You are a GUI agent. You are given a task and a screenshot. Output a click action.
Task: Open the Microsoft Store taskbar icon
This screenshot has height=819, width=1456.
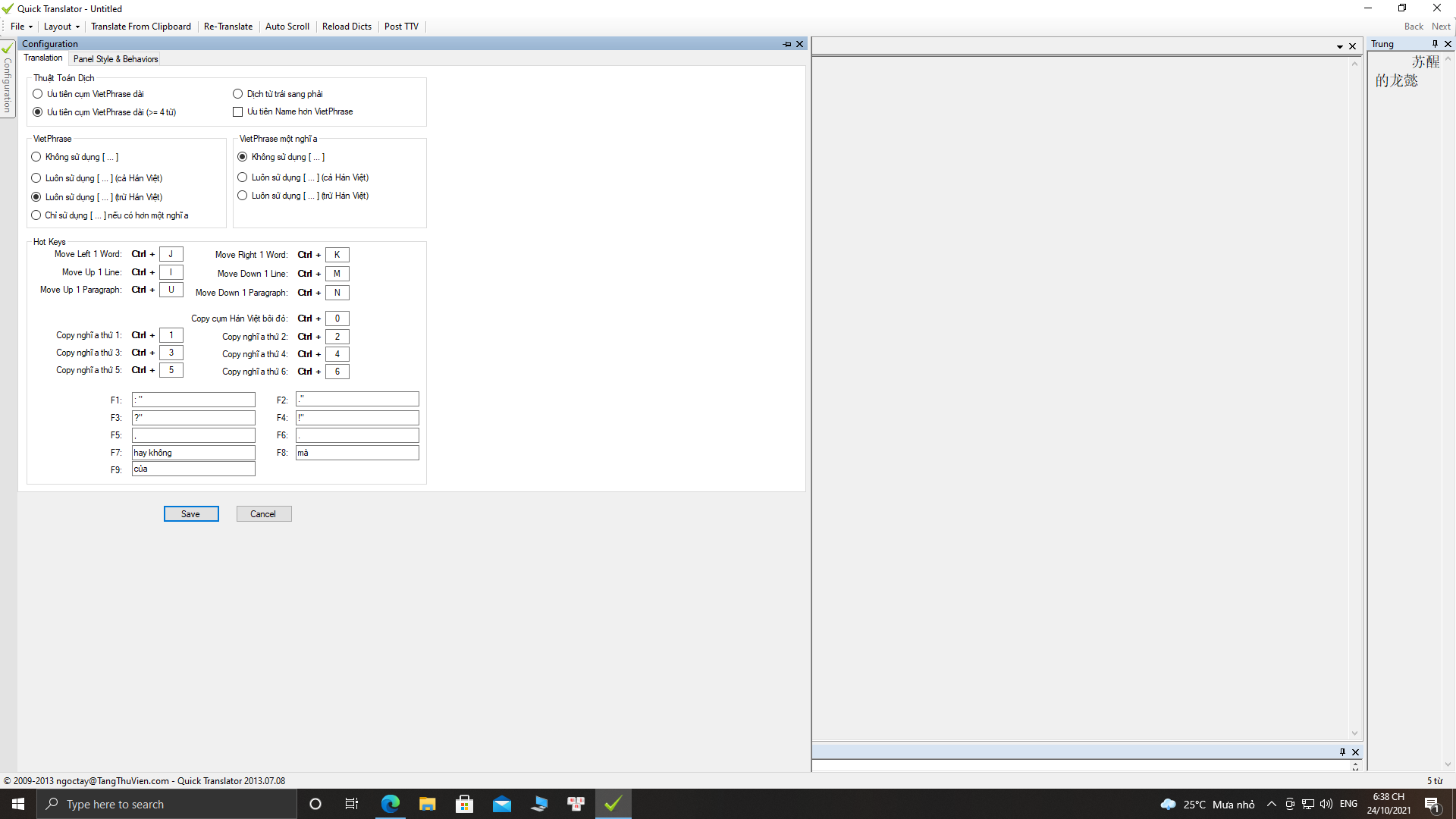[x=464, y=804]
